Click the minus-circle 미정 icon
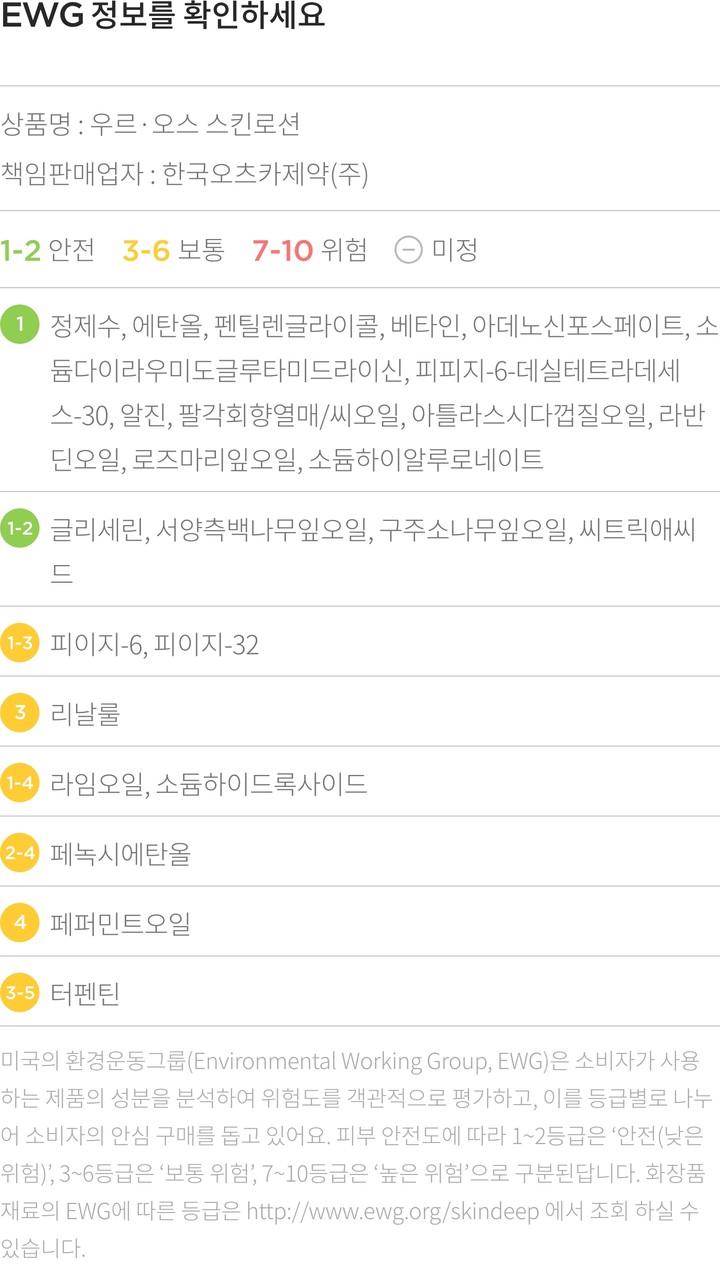This screenshot has height=1267, width=720. click(x=408, y=249)
